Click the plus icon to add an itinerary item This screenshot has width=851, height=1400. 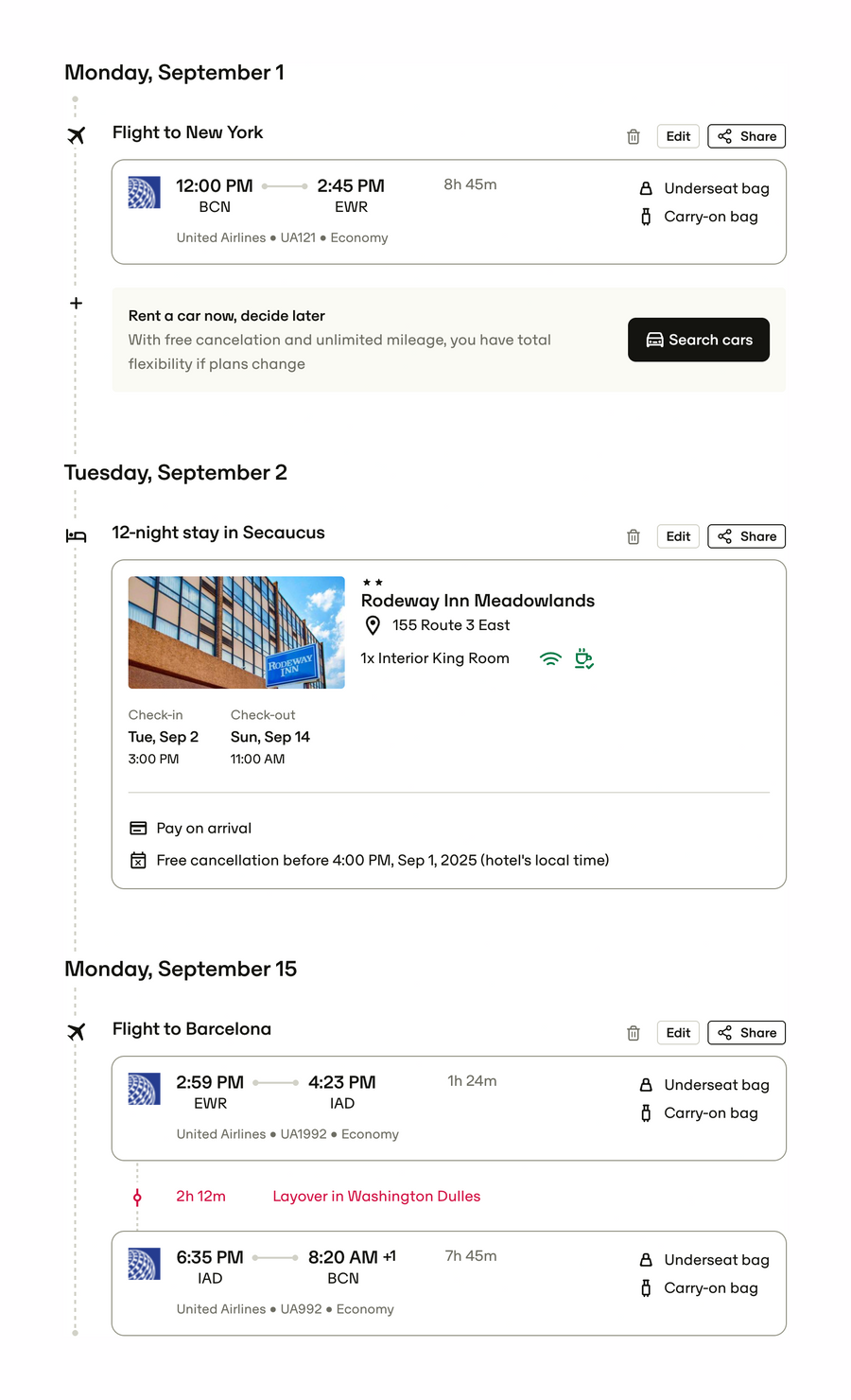click(x=76, y=303)
